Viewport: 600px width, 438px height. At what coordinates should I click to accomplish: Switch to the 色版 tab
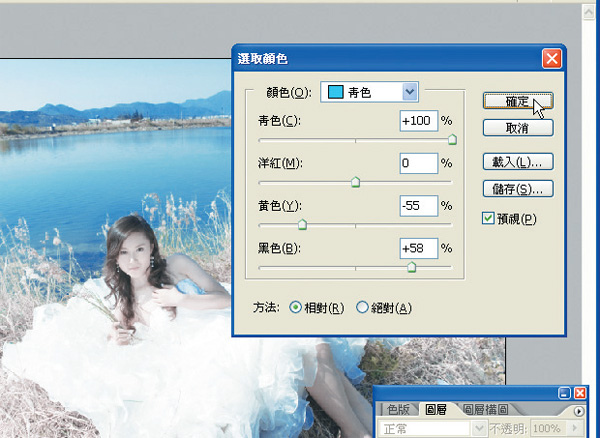(398, 410)
